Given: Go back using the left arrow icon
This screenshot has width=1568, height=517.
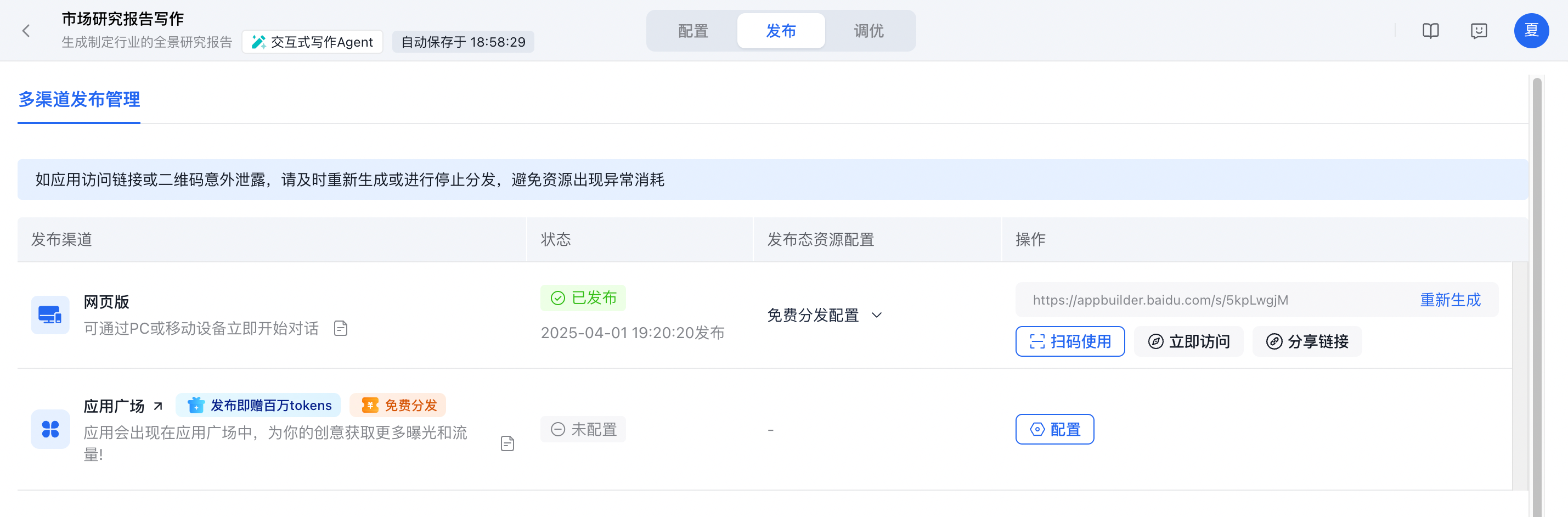Looking at the screenshot, I should tap(26, 30).
